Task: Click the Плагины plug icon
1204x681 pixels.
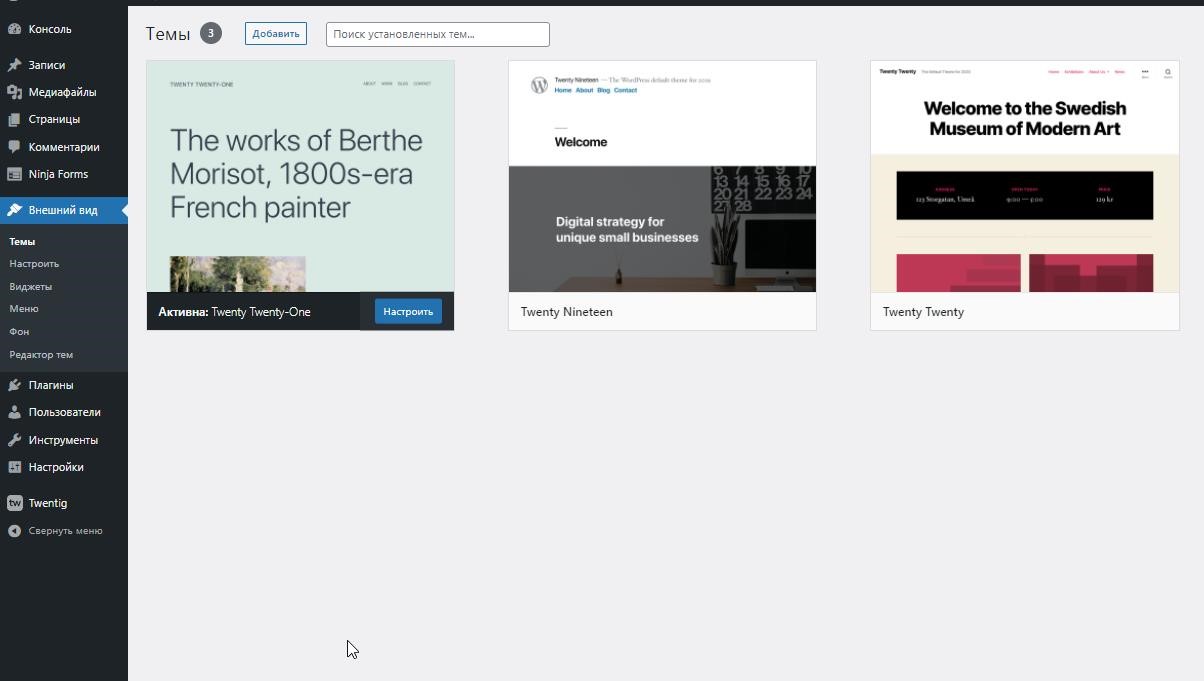Action: point(14,385)
